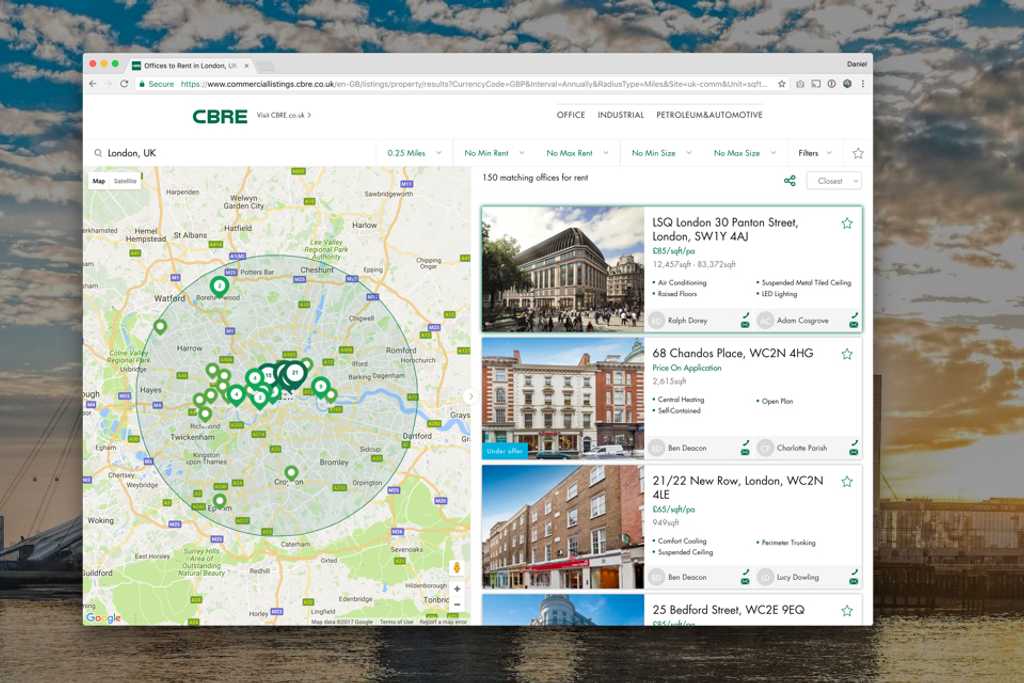This screenshot has width=1024, height=683.
Task: Favorite the 21/22 New Row listing
Action: coord(847,481)
